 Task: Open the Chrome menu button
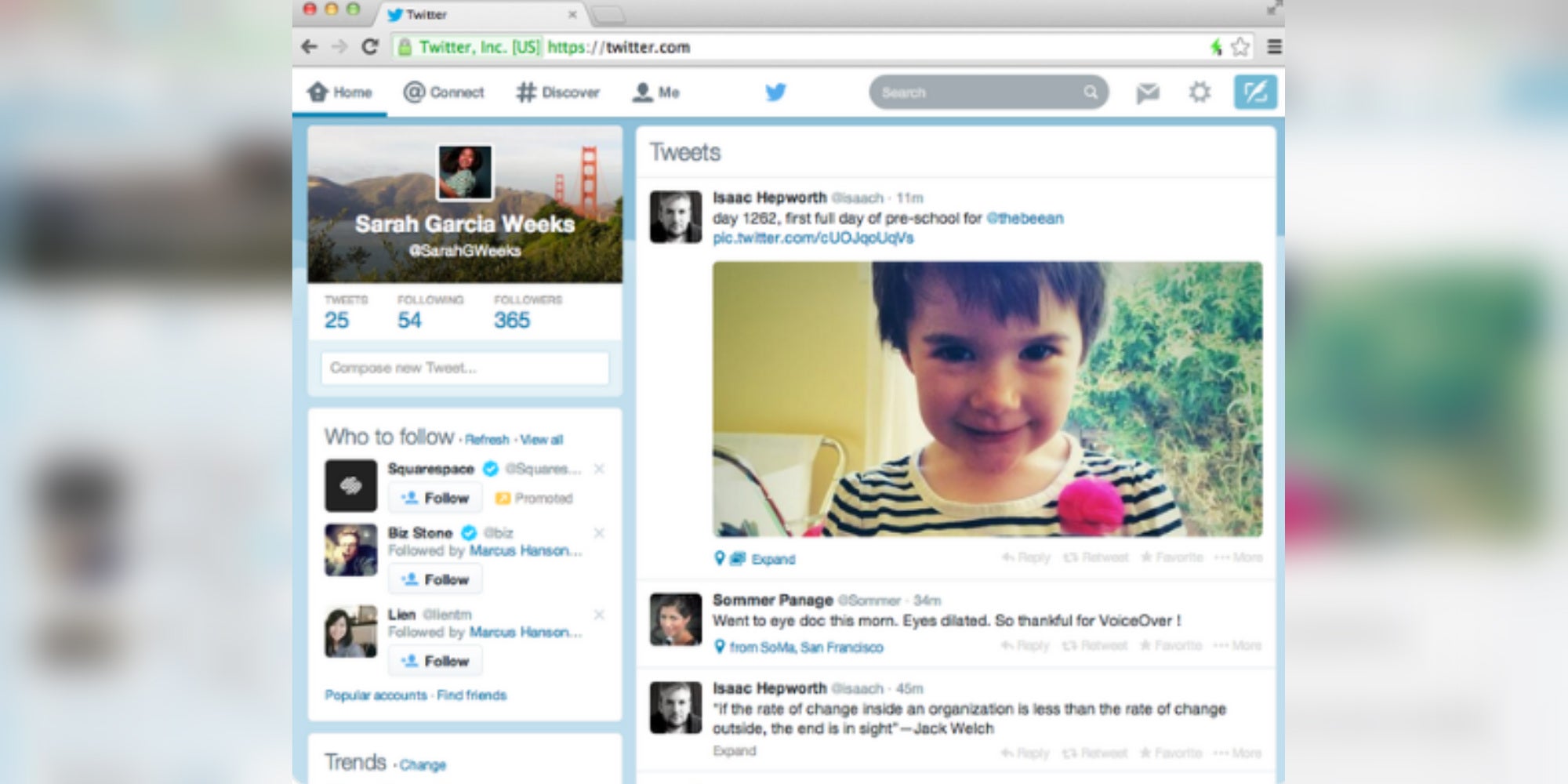point(1276,48)
